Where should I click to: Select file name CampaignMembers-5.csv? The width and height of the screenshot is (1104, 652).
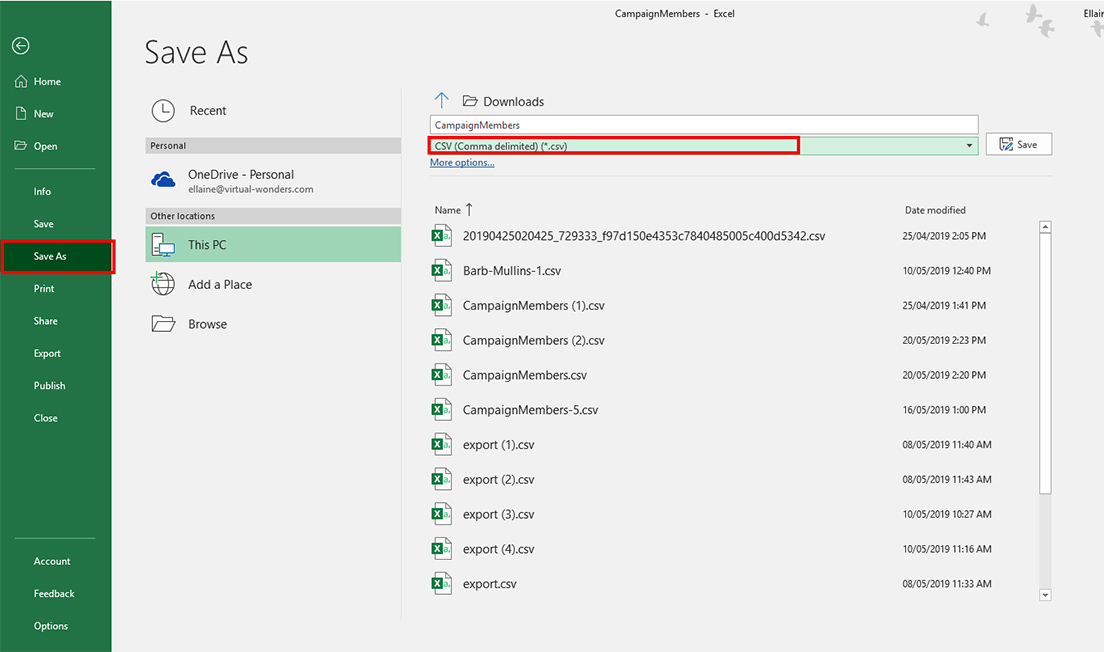tap(530, 410)
